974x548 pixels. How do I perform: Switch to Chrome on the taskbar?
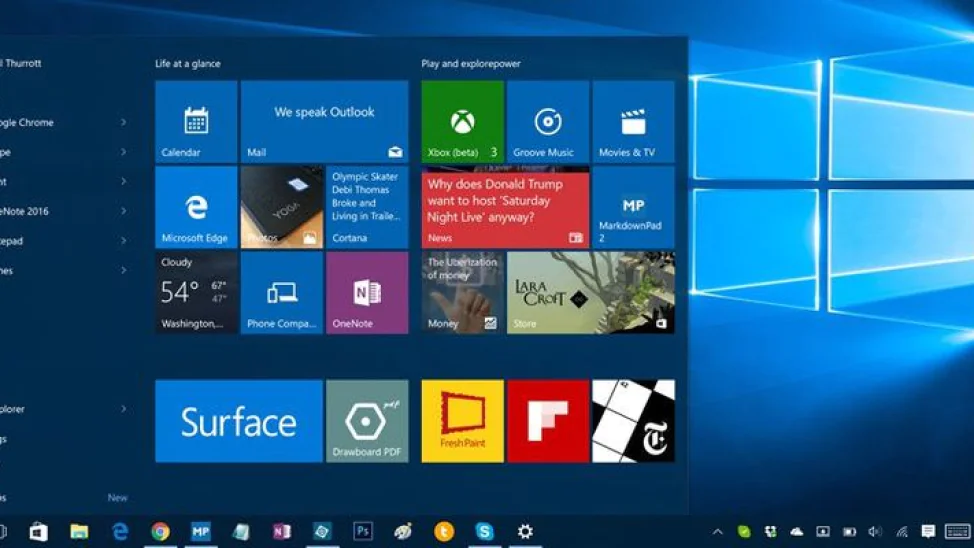click(160, 532)
